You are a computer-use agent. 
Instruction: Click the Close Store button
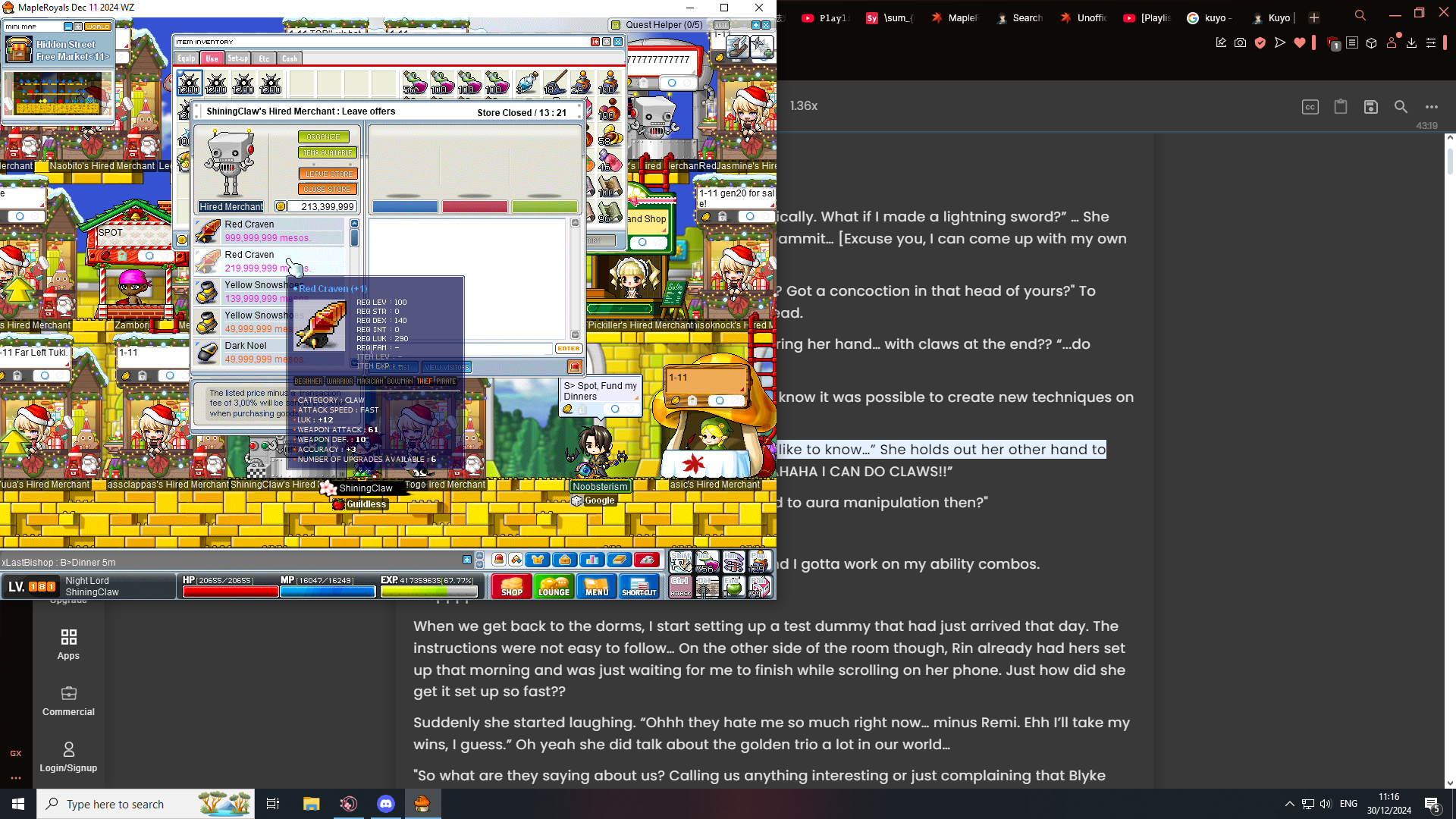pos(328,190)
